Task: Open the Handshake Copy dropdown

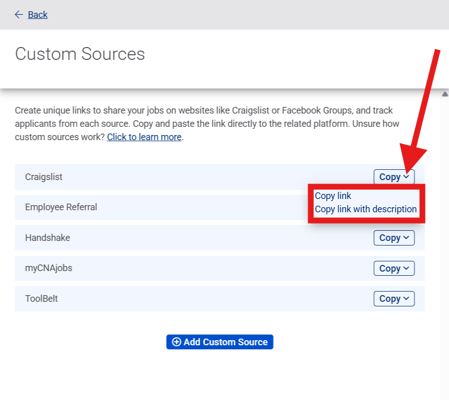Action: tap(394, 238)
